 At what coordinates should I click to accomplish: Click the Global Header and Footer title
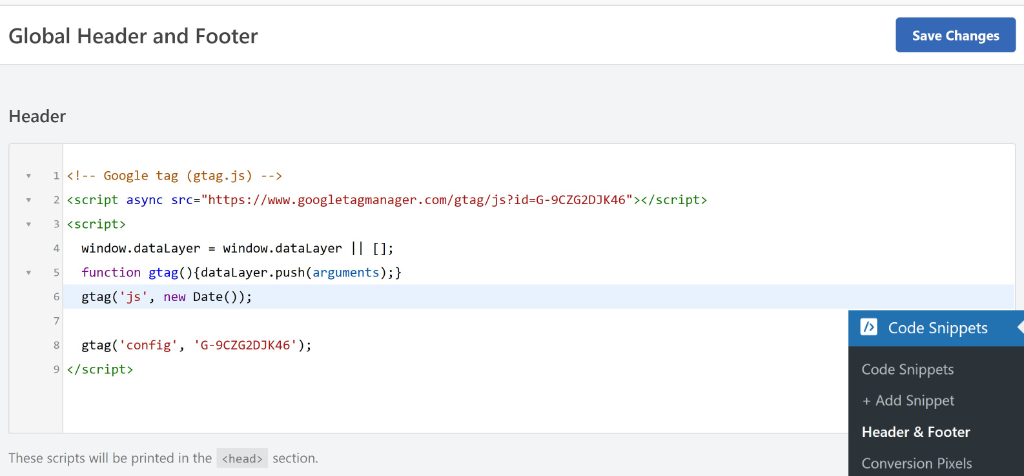[133, 36]
